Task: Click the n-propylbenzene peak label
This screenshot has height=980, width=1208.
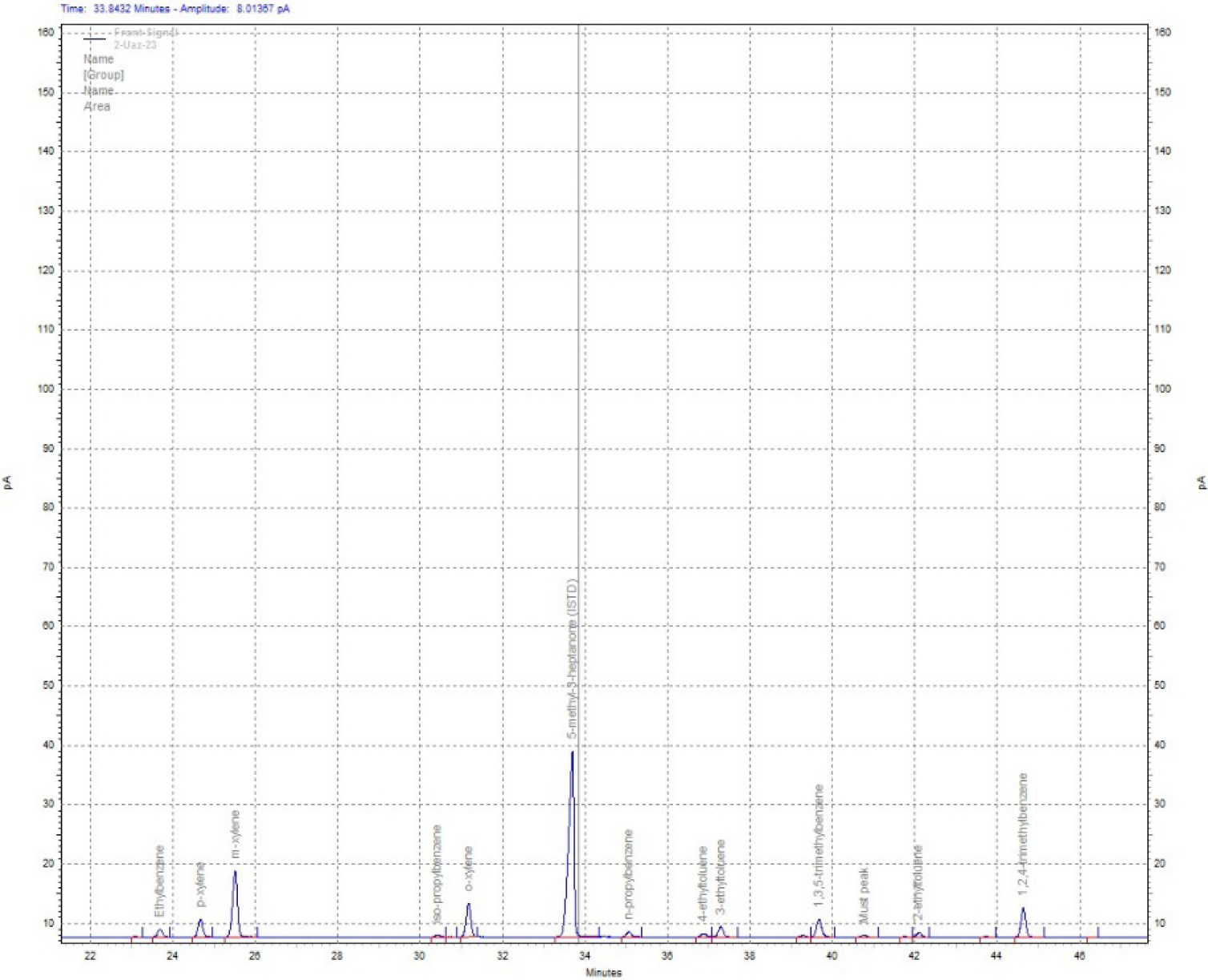Action: point(629,874)
